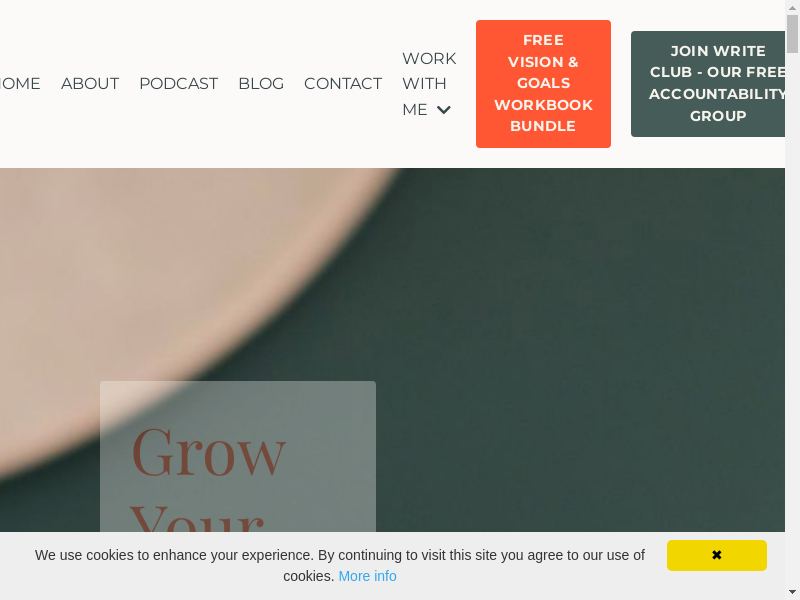Open the HOME menu link
Screen dimensions: 800x600
pyautogui.click(x=19, y=83)
